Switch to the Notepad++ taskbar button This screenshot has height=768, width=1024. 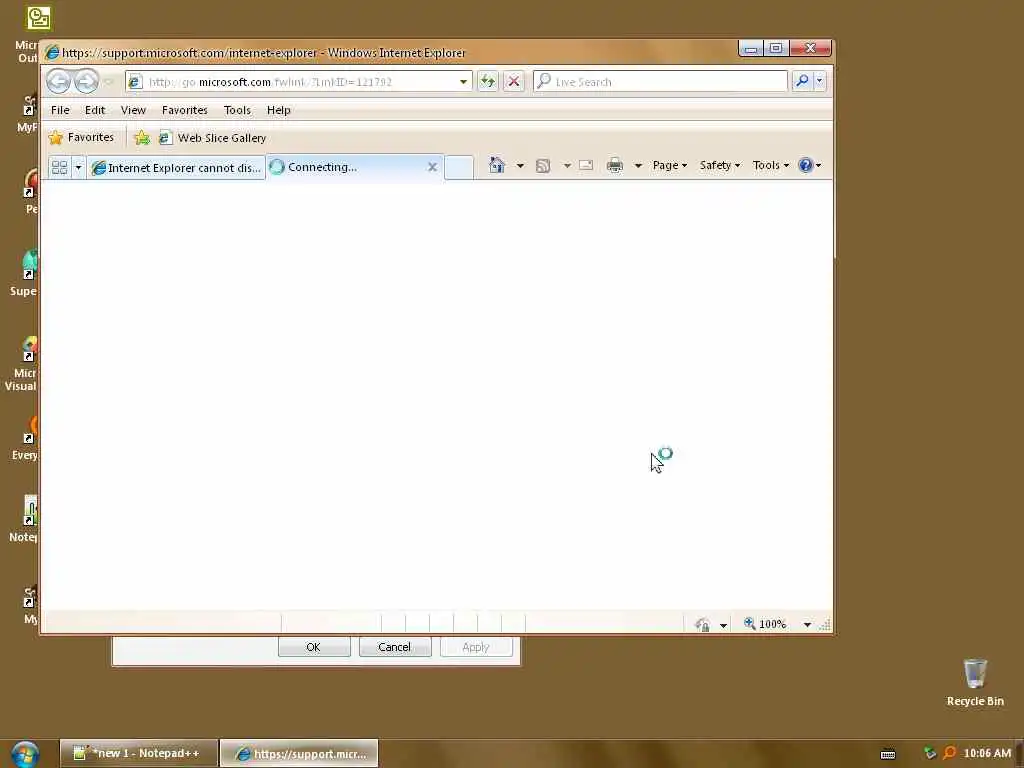138,754
